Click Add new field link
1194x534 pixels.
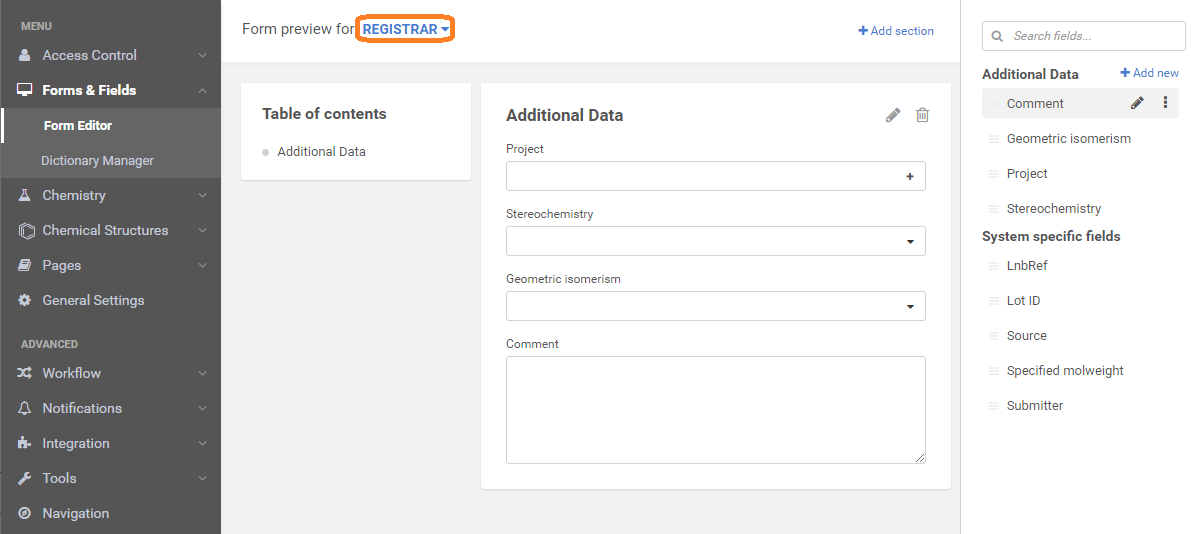click(x=1149, y=73)
